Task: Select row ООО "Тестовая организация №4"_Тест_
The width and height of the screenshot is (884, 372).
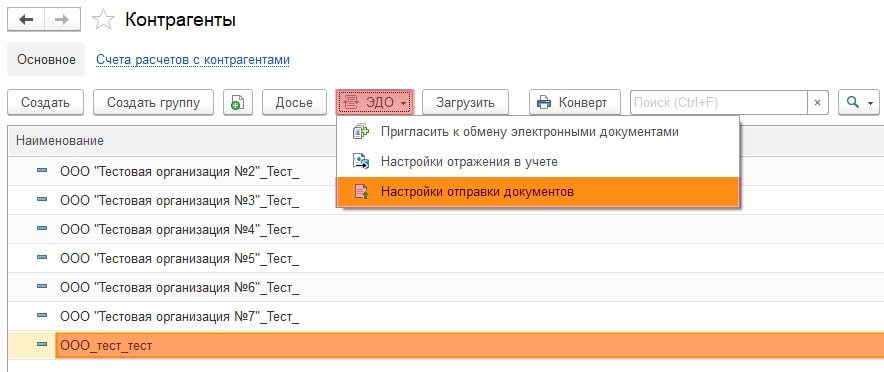Action: (x=445, y=229)
